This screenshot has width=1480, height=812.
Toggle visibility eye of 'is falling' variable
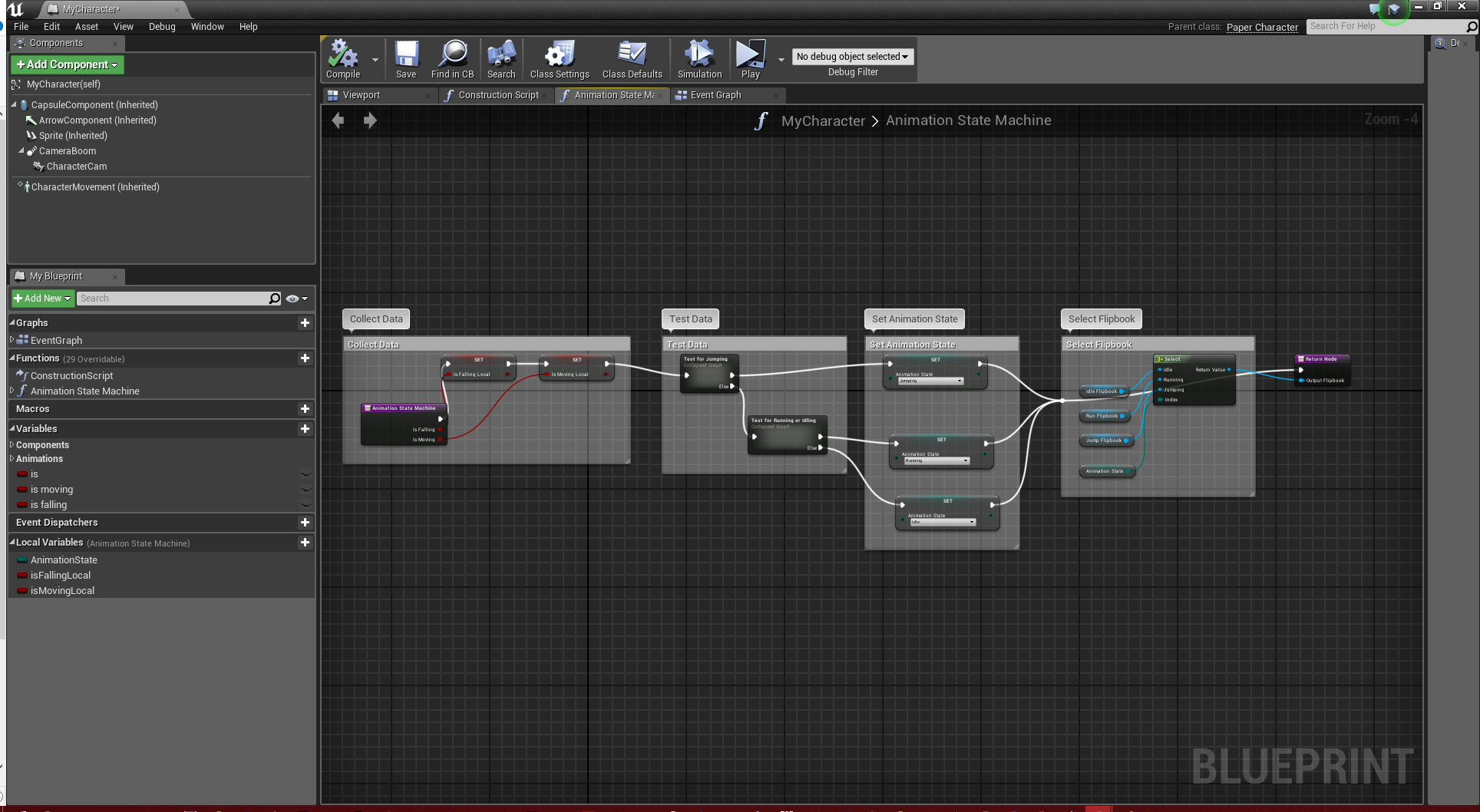[306, 505]
